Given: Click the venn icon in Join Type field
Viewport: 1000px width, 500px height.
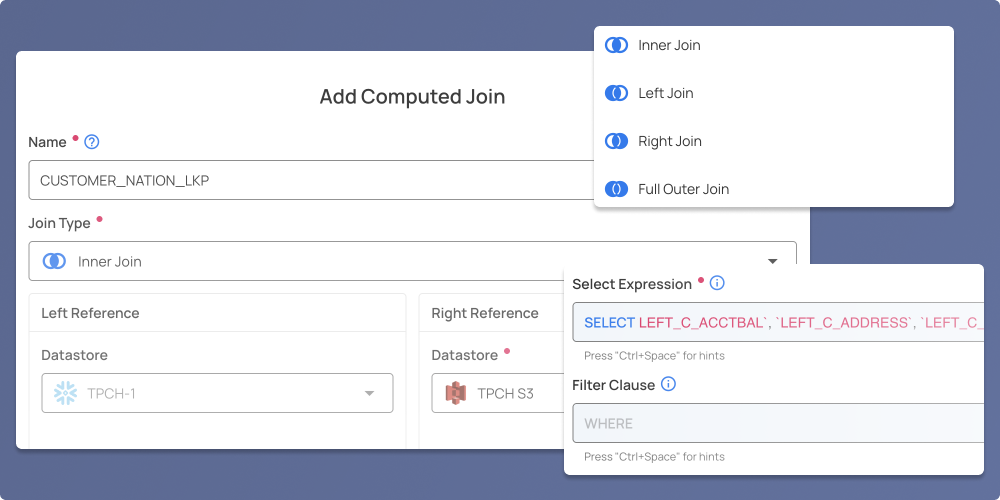Looking at the screenshot, I should 54,261.
